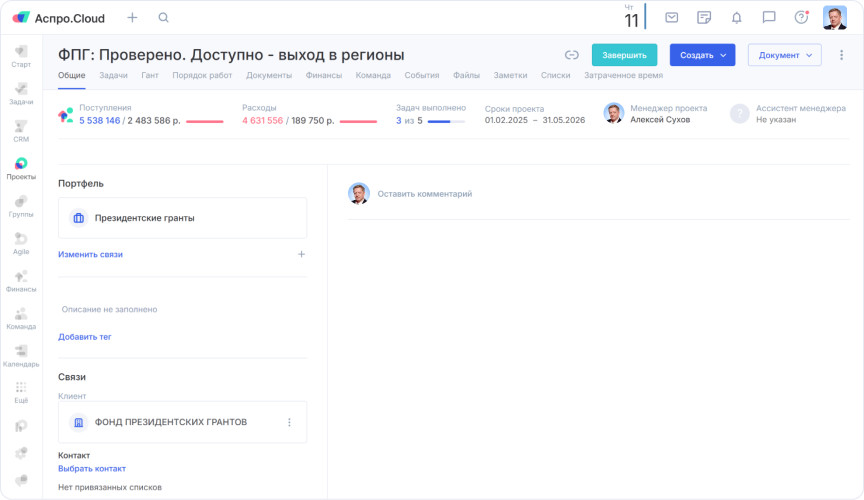Open the chat bubble icon
Screen dimensions: 864x500
(769, 18)
